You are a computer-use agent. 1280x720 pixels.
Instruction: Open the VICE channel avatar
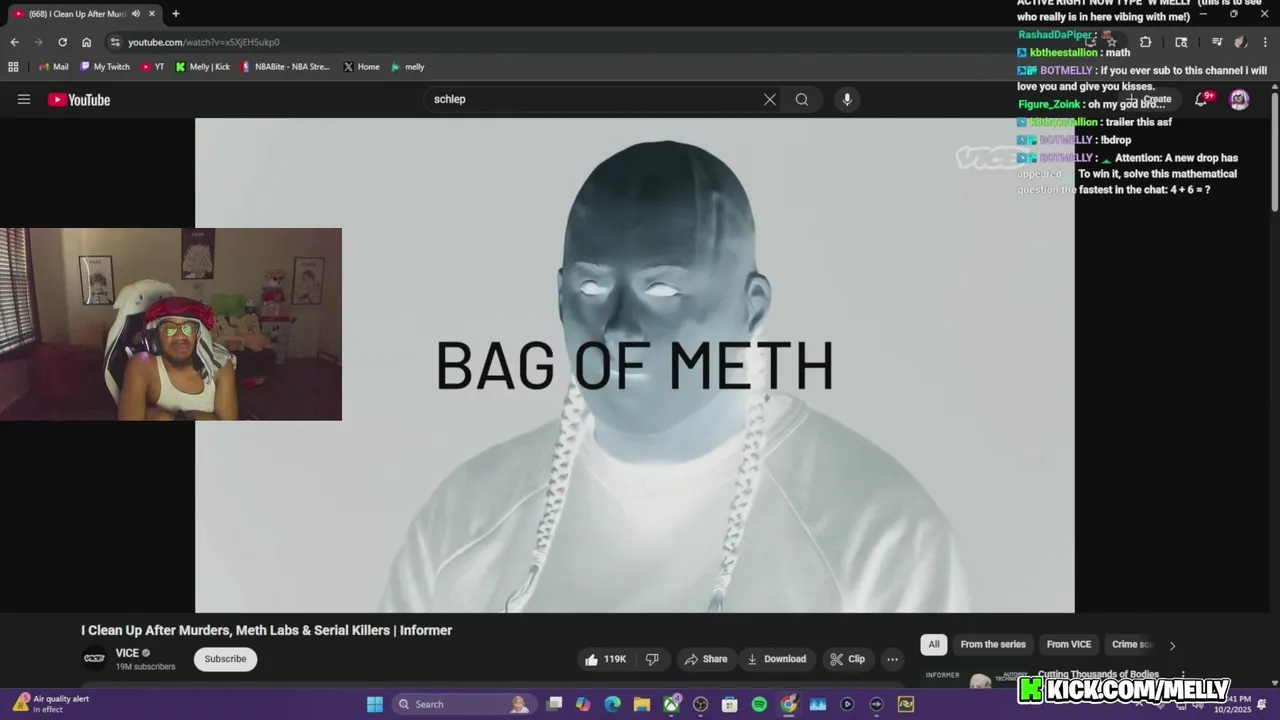pyautogui.click(x=94, y=659)
